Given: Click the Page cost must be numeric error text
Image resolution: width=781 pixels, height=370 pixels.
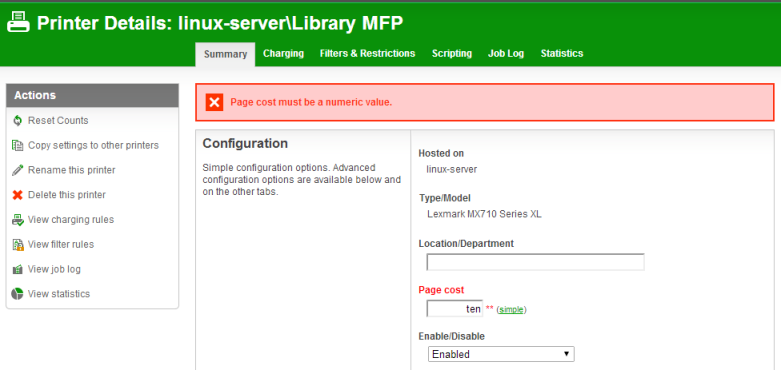Looking at the screenshot, I should [311, 103].
